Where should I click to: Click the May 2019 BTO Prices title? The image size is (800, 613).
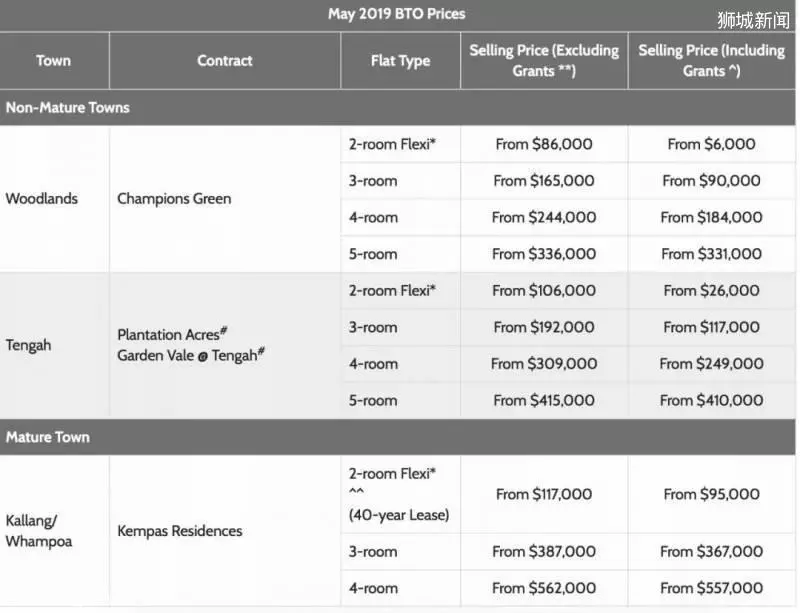coord(396,14)
